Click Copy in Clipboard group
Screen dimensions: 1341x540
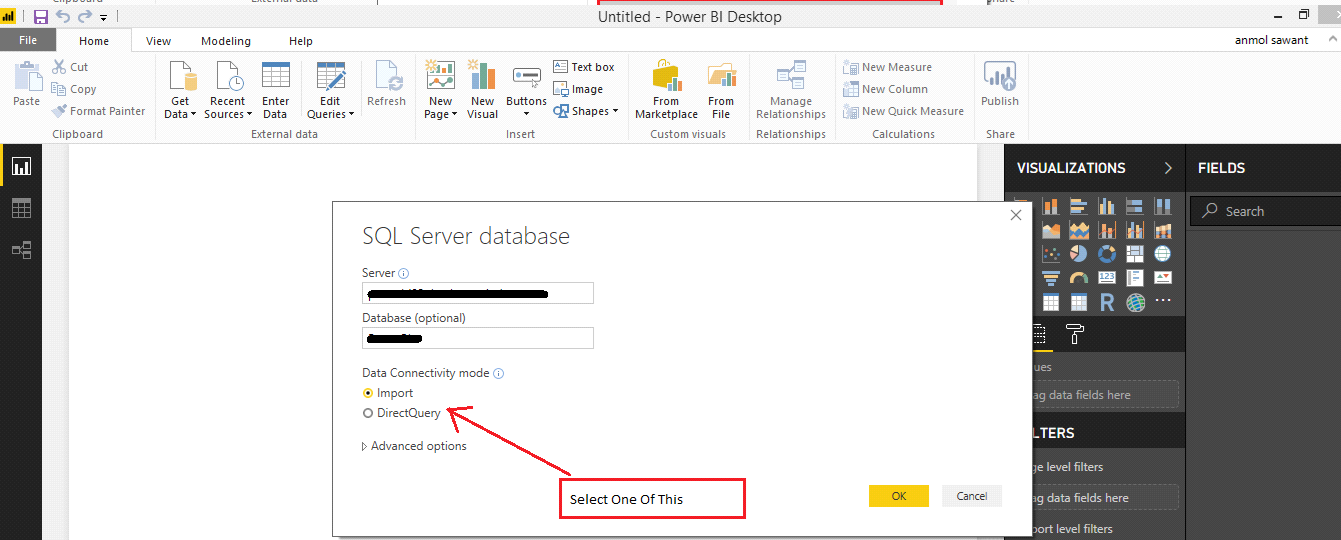click(74, 89)
